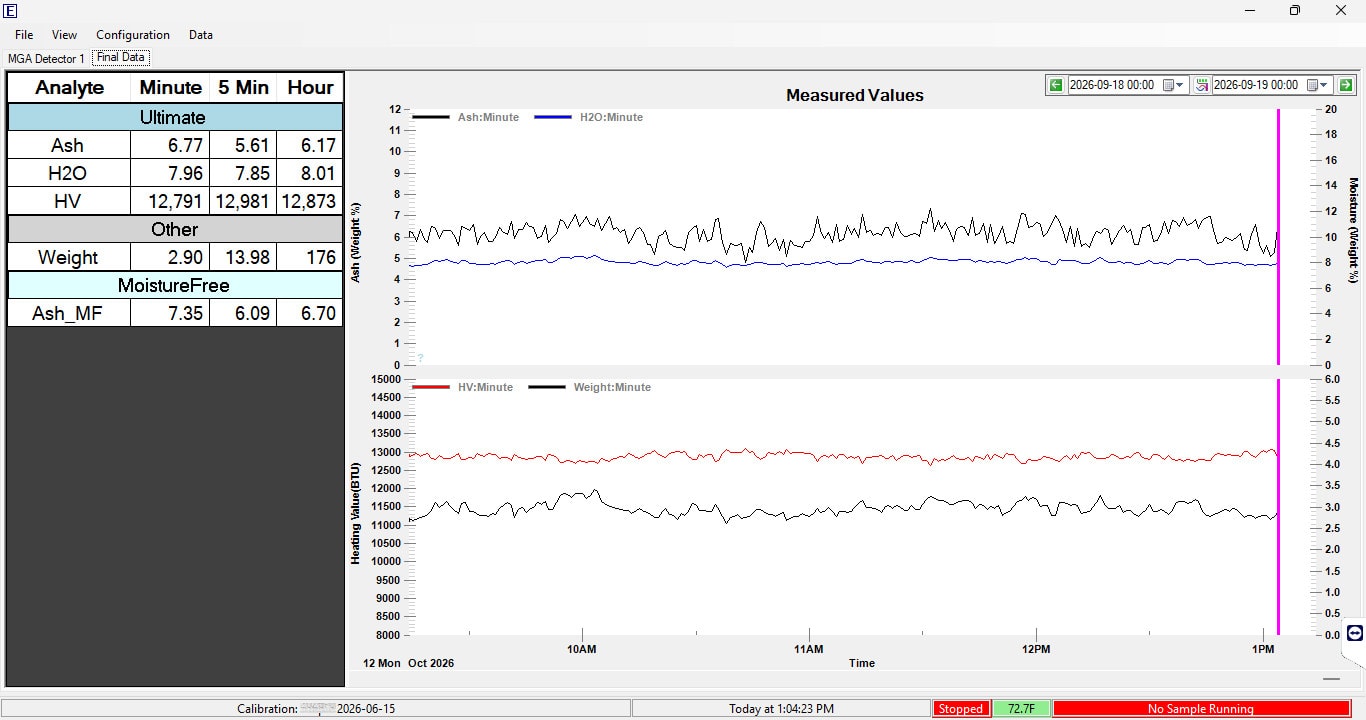Open calendar dropdown for start date 2026-09-18

pos(1173,85)
